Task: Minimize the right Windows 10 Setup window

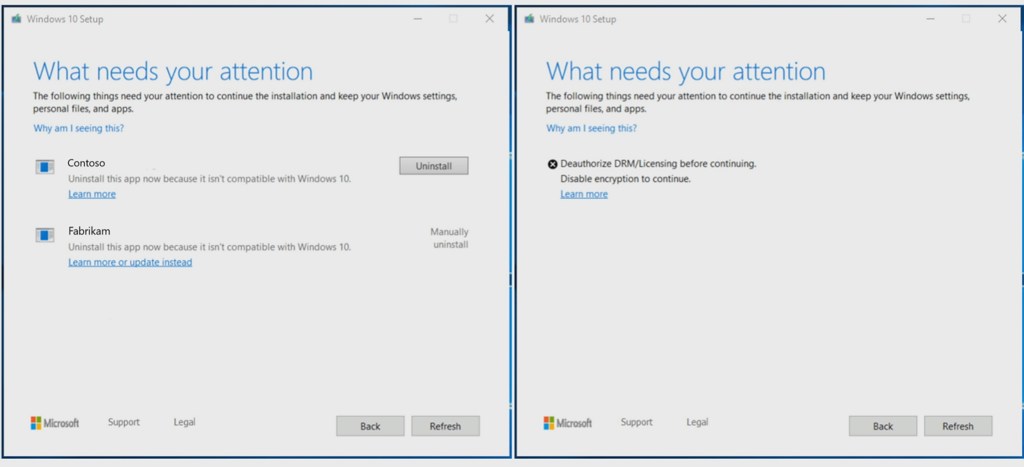Action: tap(931, 19)
